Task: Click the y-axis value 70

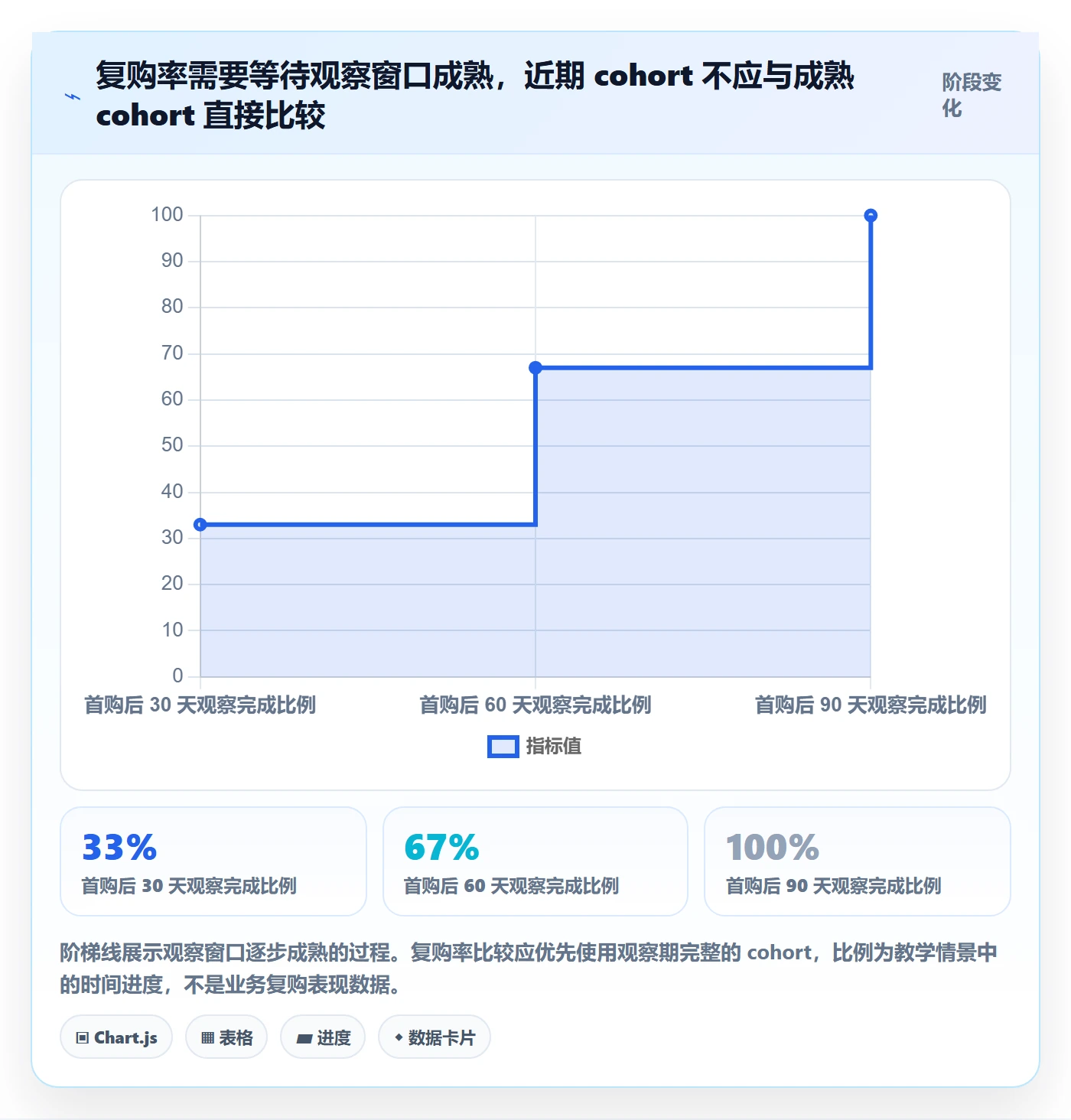Action: [x=173, y=353]
